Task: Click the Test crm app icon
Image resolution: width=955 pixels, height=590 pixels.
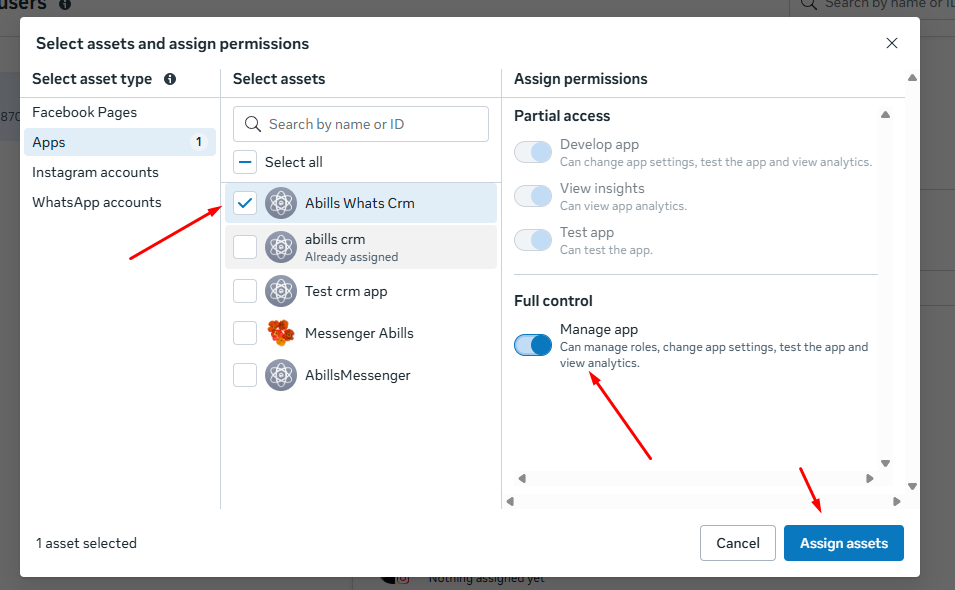Action: pos(281,291)
